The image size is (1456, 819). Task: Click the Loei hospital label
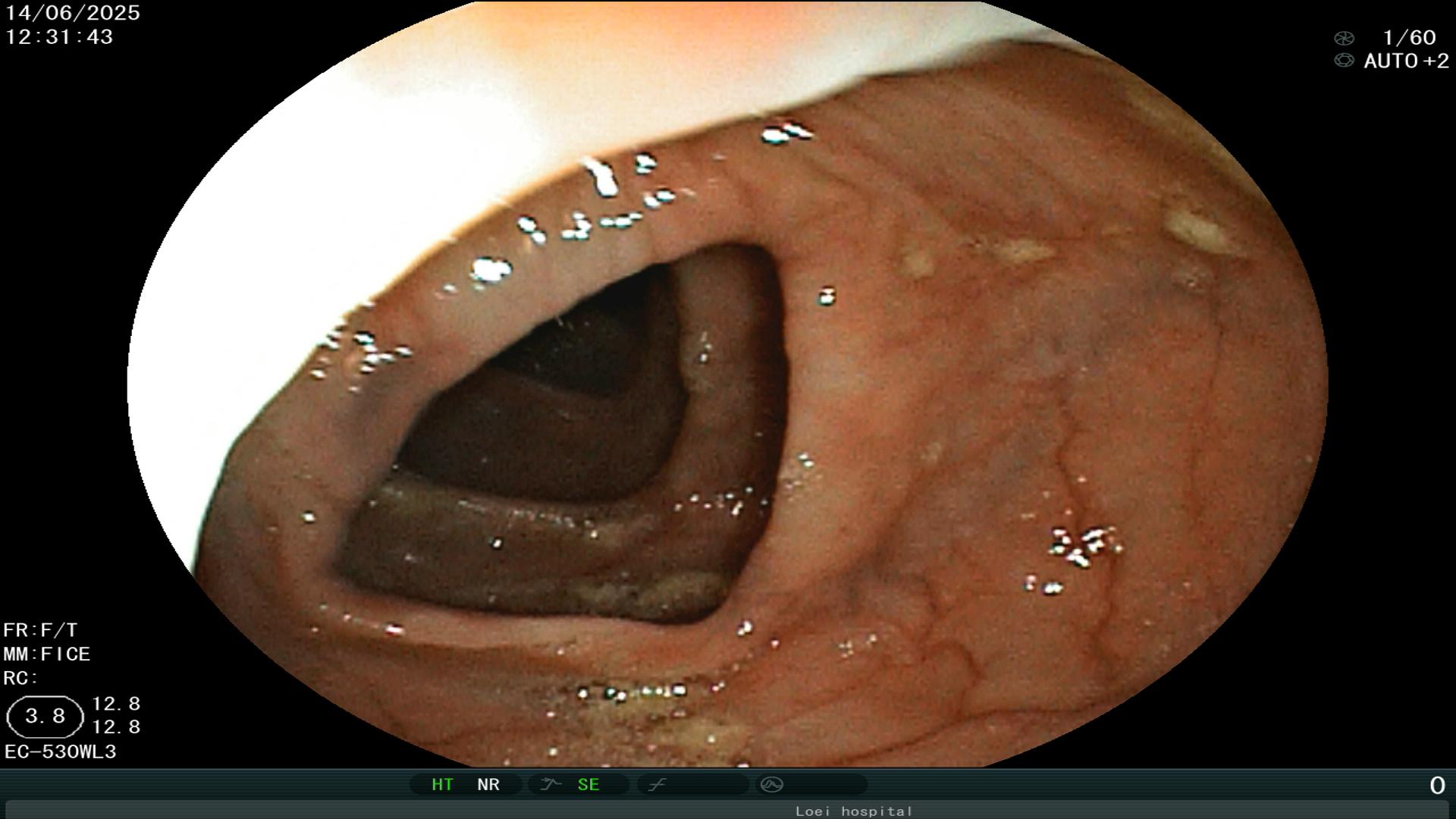[x=853, y=811]
